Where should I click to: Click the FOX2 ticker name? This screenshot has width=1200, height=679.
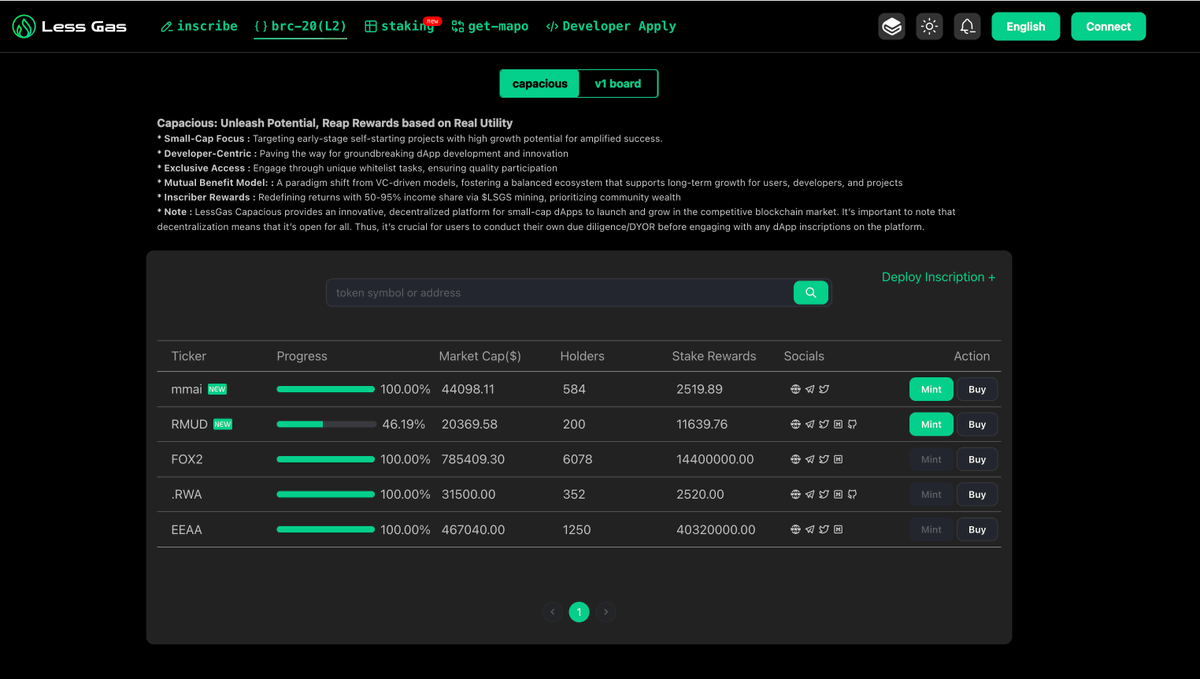click(187, 459)
